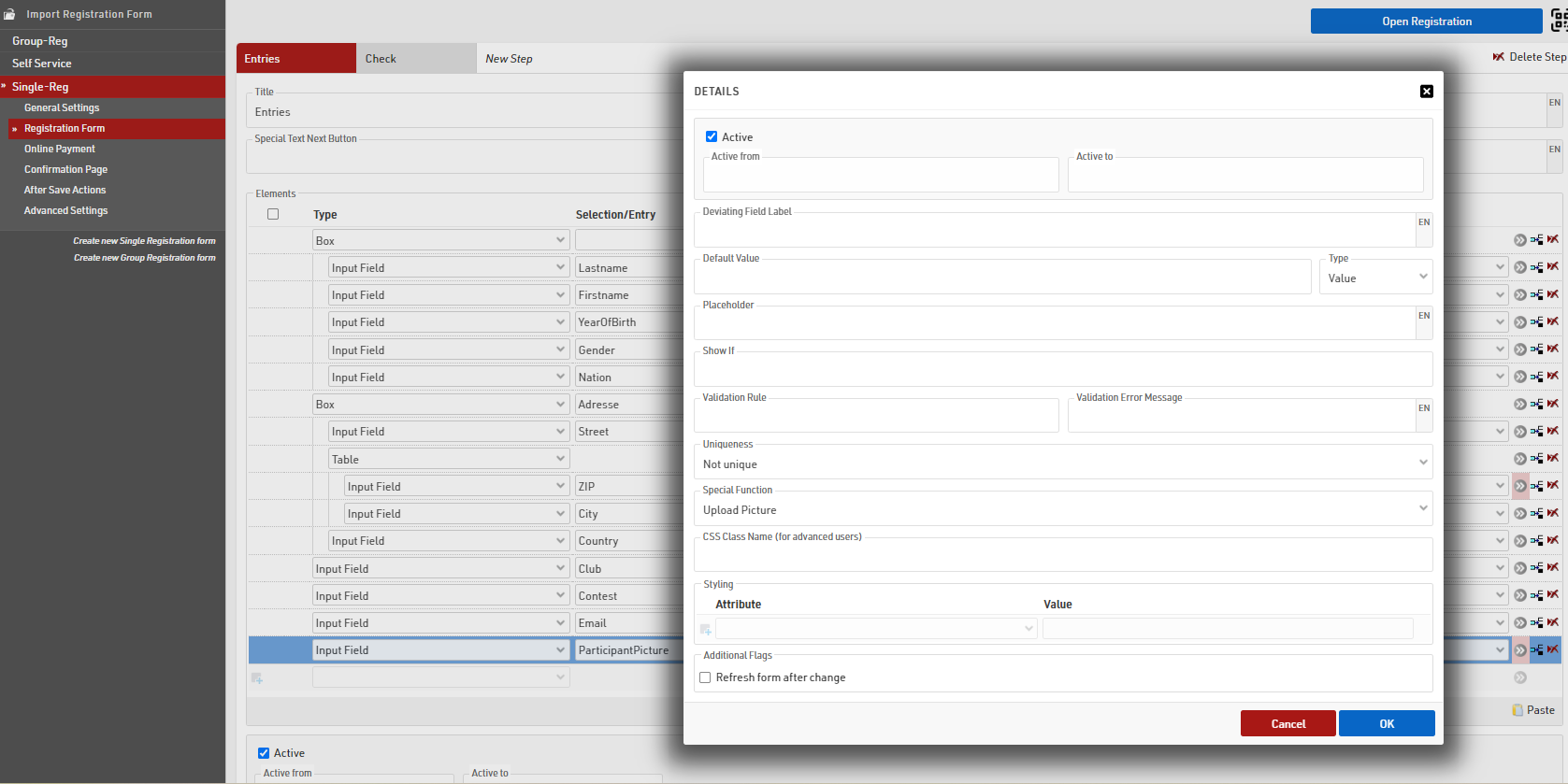
Task: Add a new styling attribute row icon
Action: (x=706, y=630)
